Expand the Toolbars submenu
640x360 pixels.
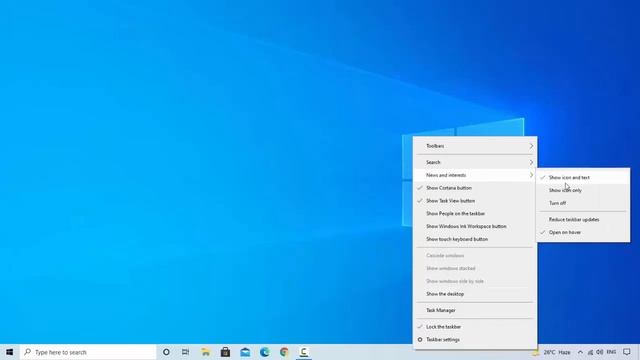[x=475, y=146]
